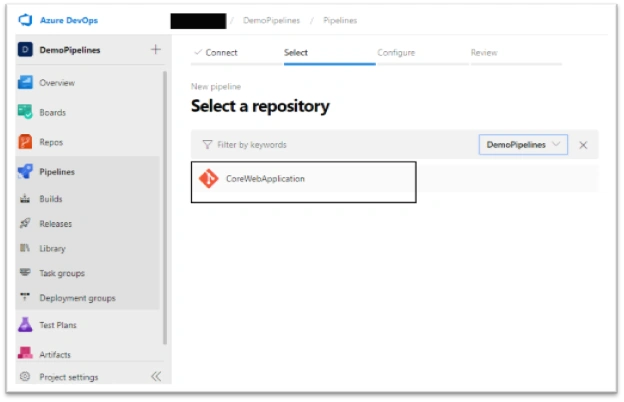Open the Overview icon in sidebar
Screen dimensions: 624x402
coord(25,83)
